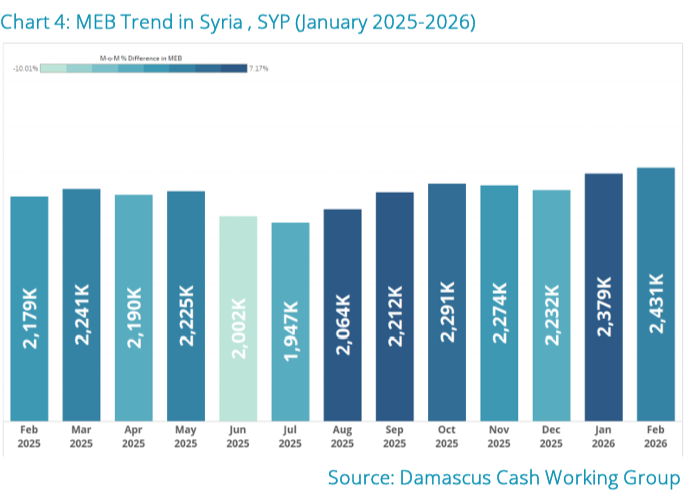
Task: Click the Jan 2026 axis label
Action: tap(603, 437)
